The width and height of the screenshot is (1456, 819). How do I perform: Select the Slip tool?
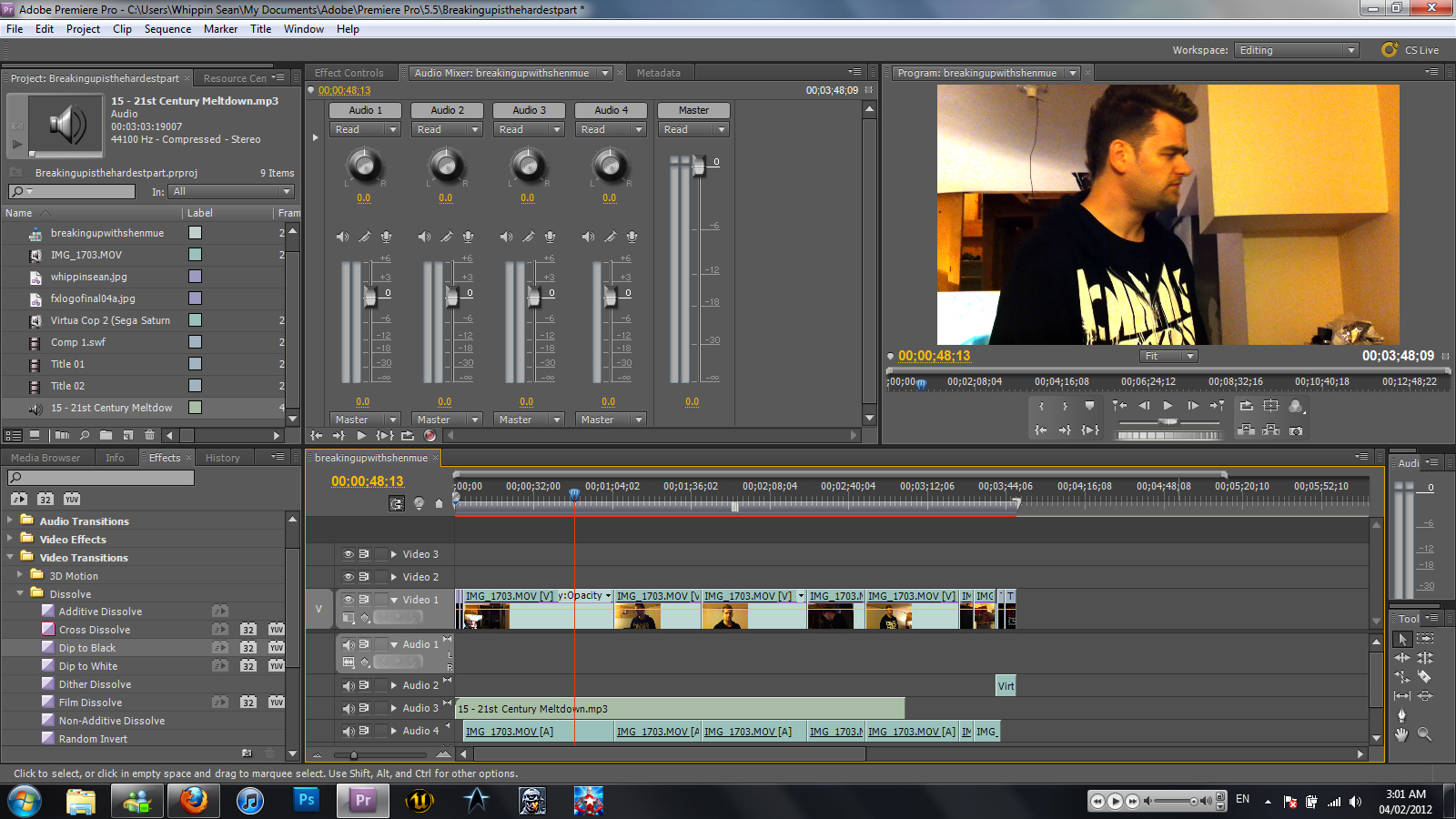coord(1402,696)
